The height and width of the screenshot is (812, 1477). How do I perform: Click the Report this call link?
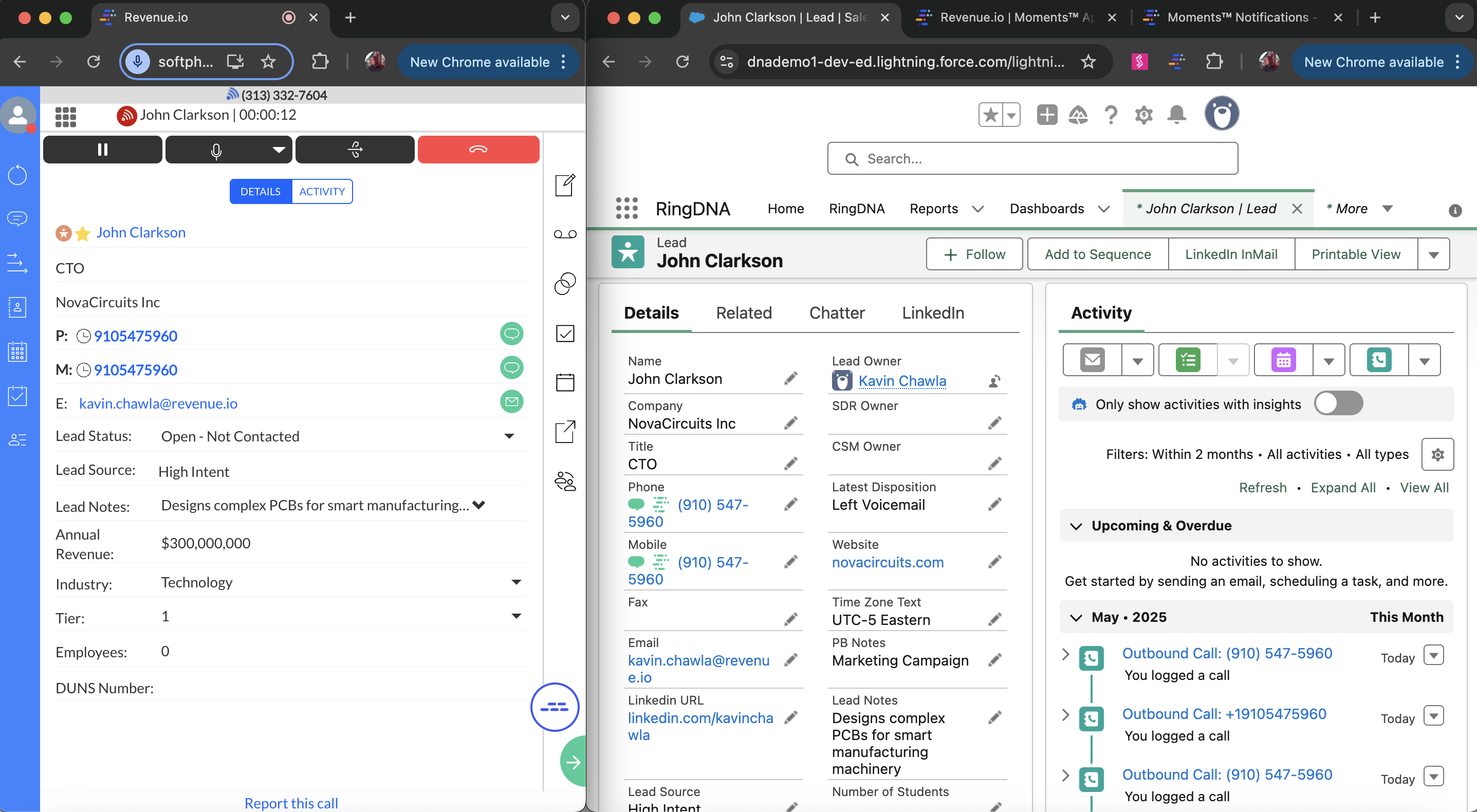click(x=291, y=802)
